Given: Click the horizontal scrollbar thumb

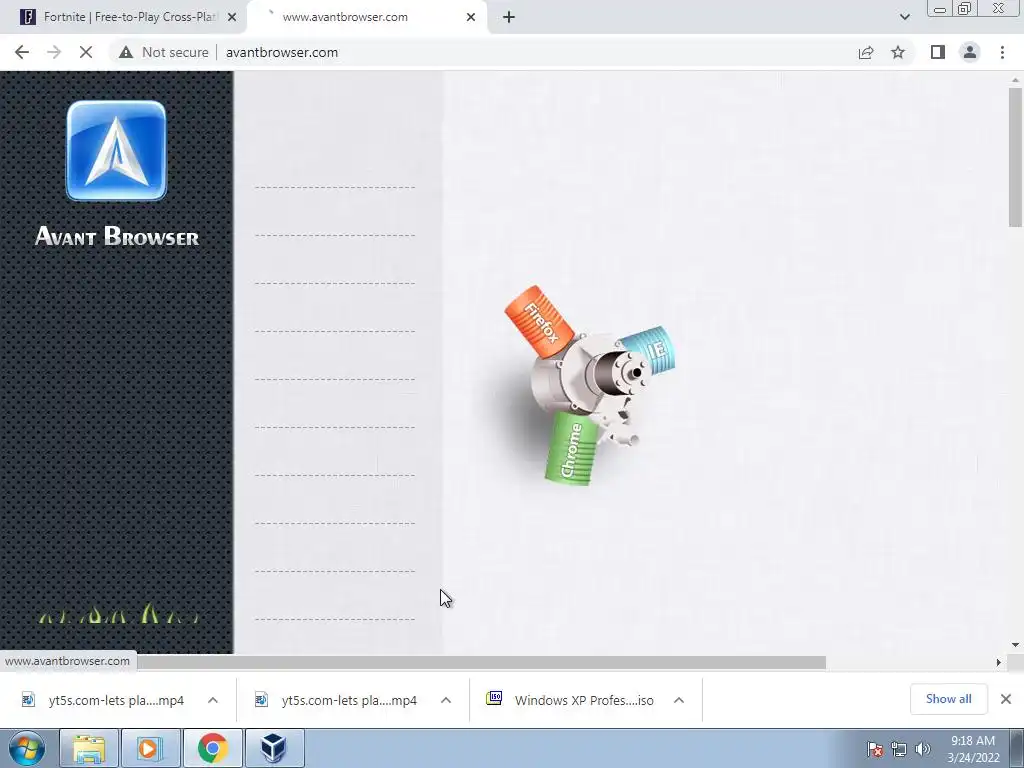Looking at the screenshot, I should coord(481,663).
